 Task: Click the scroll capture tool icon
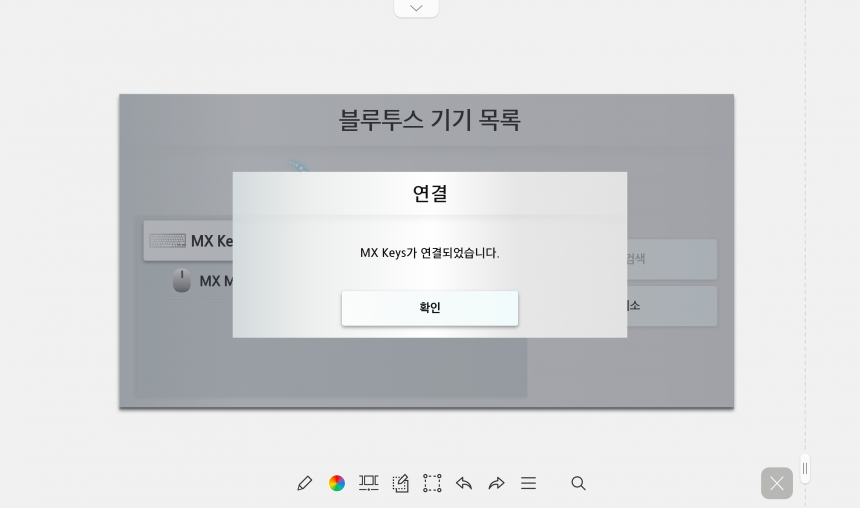(369, 483)
